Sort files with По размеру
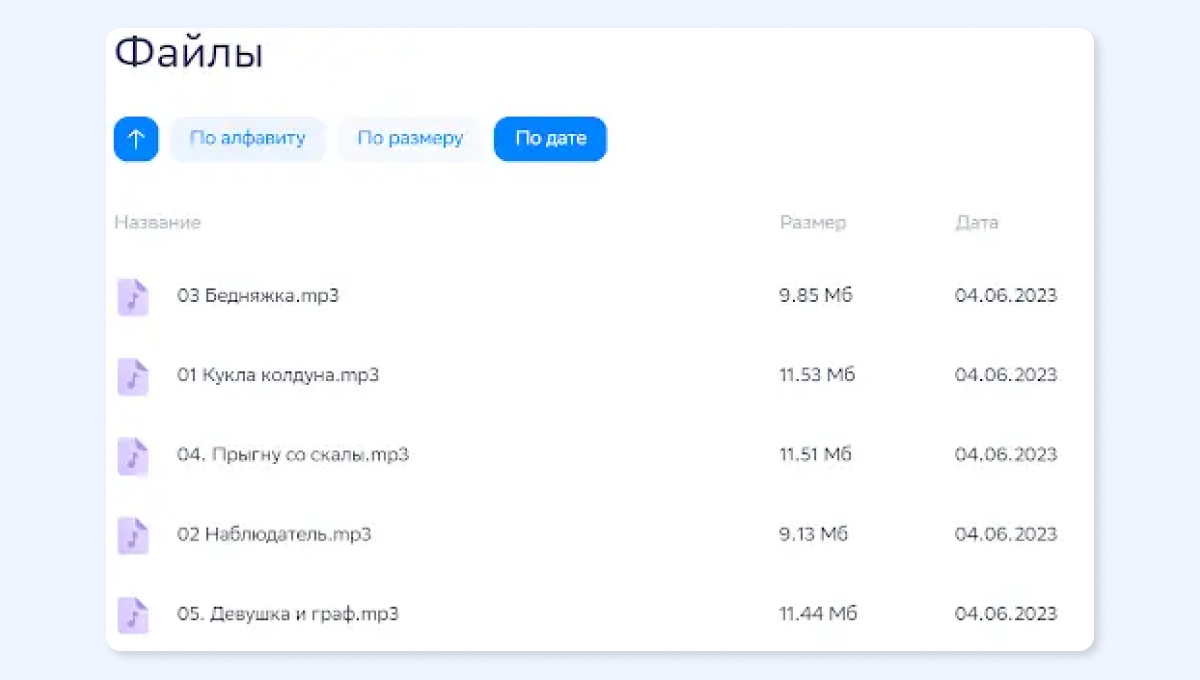 (x=410, y=139)
